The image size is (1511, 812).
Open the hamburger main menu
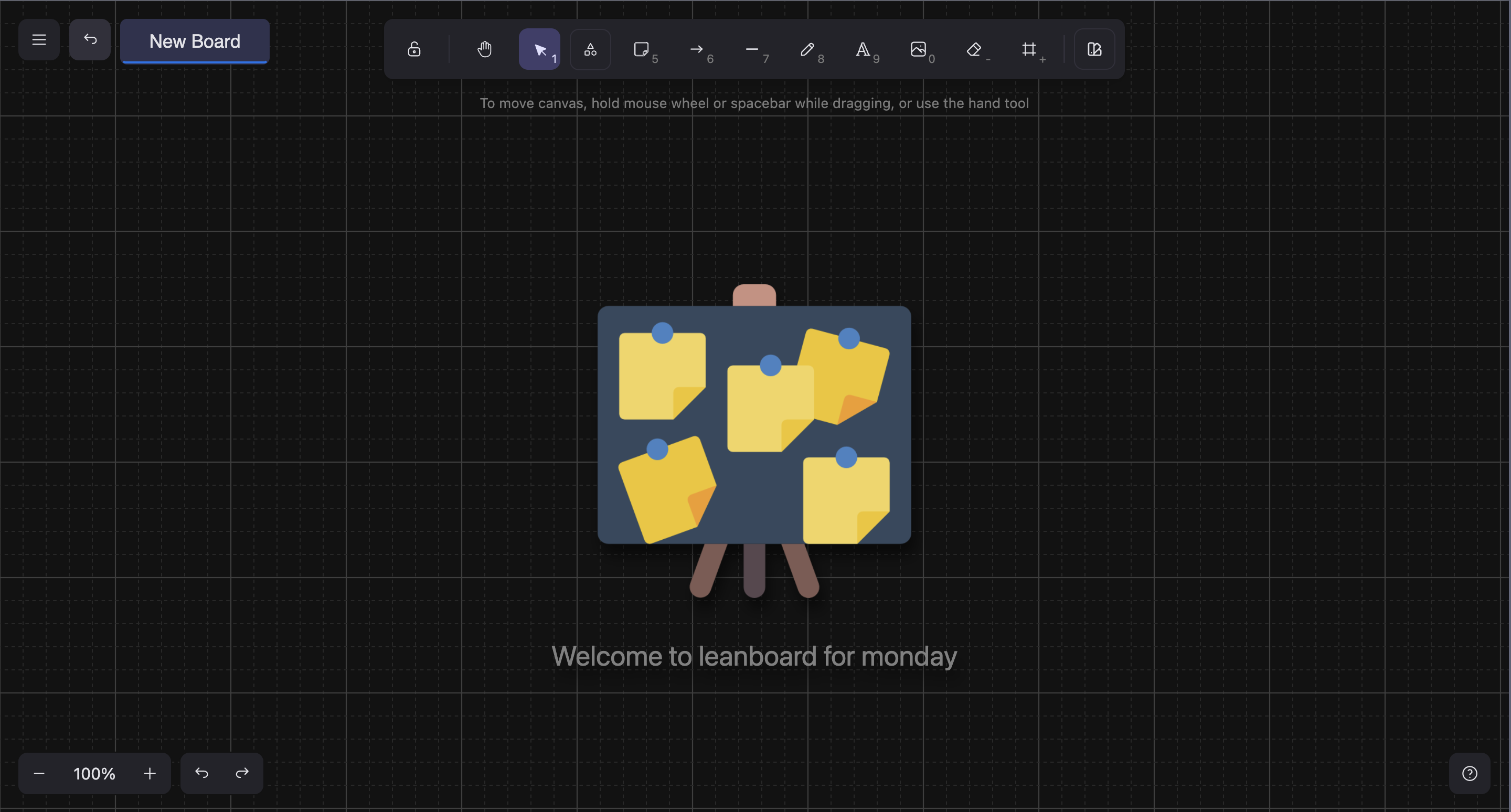(x=39, y=40)
